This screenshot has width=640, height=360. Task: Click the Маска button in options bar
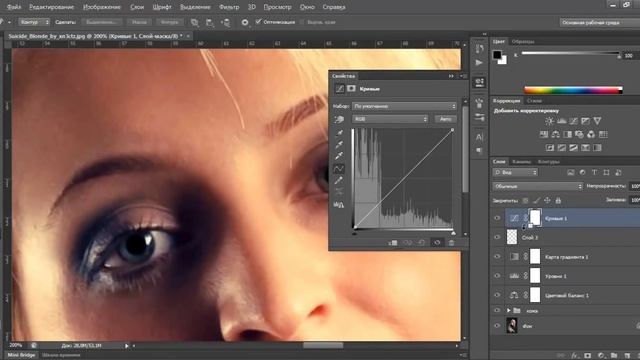click(x=139, y=22)
